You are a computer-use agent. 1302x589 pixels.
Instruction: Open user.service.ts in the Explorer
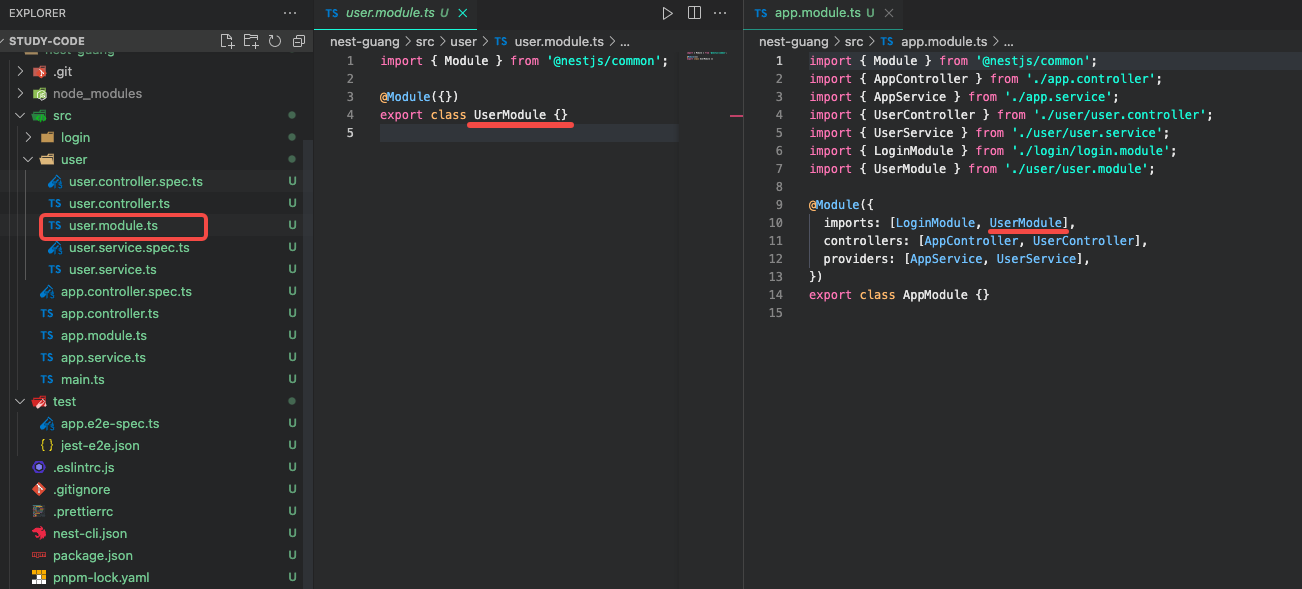point(156,270)
